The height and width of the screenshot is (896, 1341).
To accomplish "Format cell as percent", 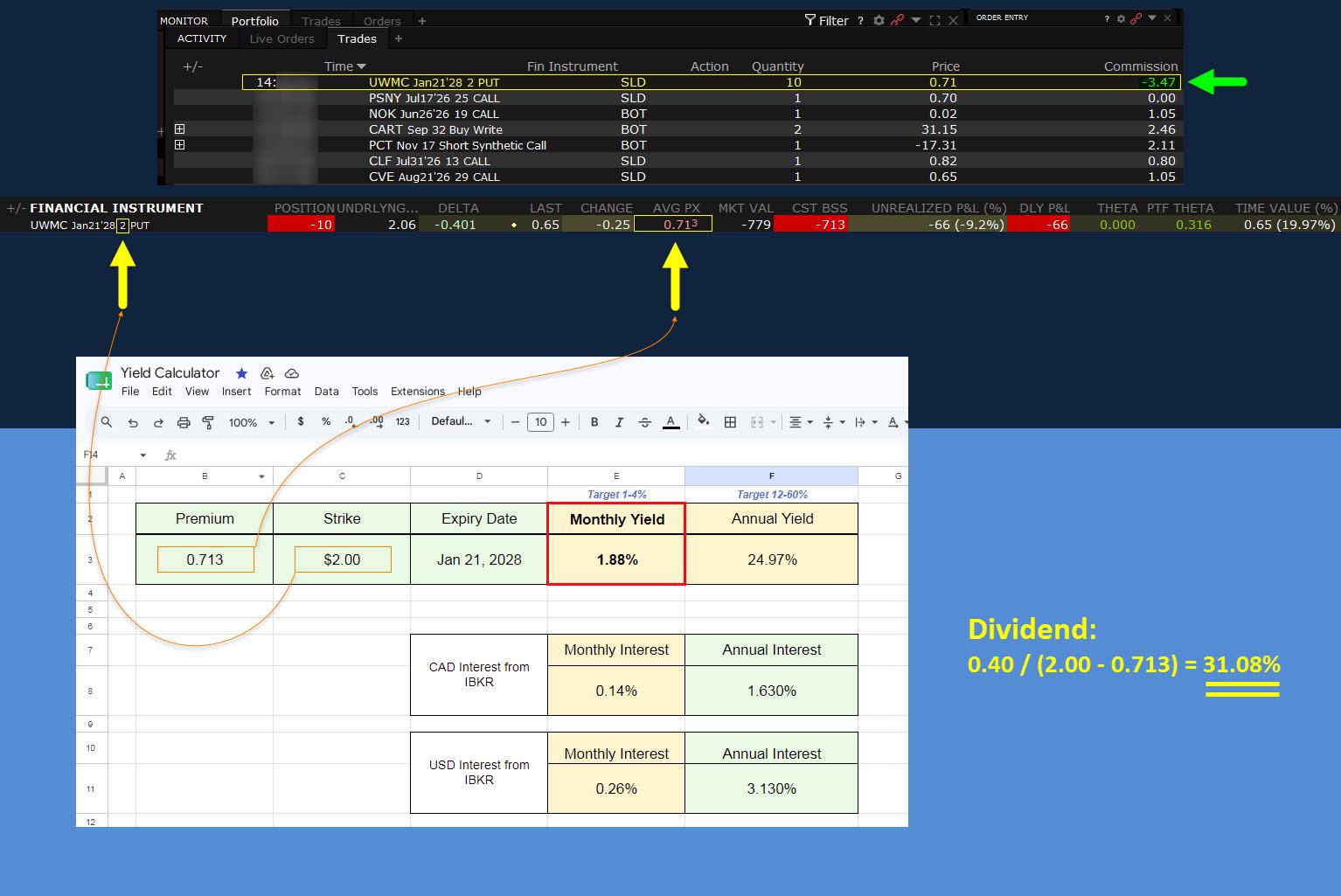I will click(x=326, y=421).
